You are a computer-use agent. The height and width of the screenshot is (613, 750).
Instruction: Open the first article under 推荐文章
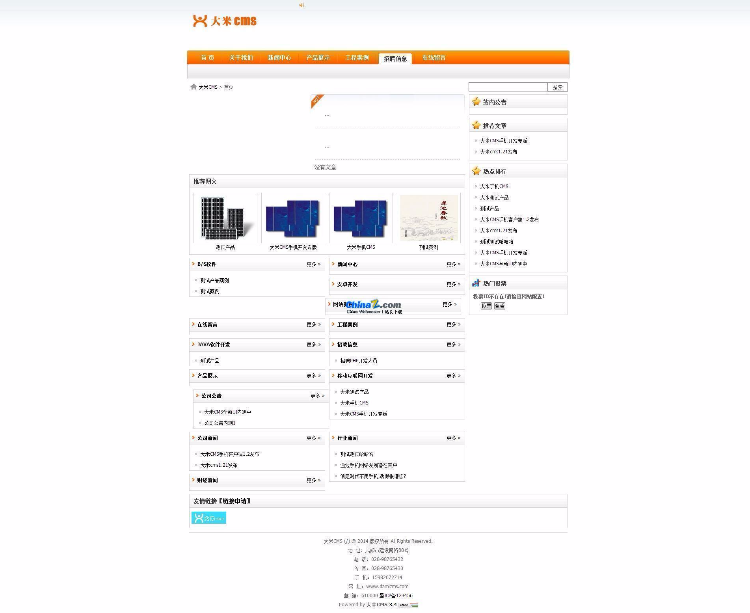[504, 141]
